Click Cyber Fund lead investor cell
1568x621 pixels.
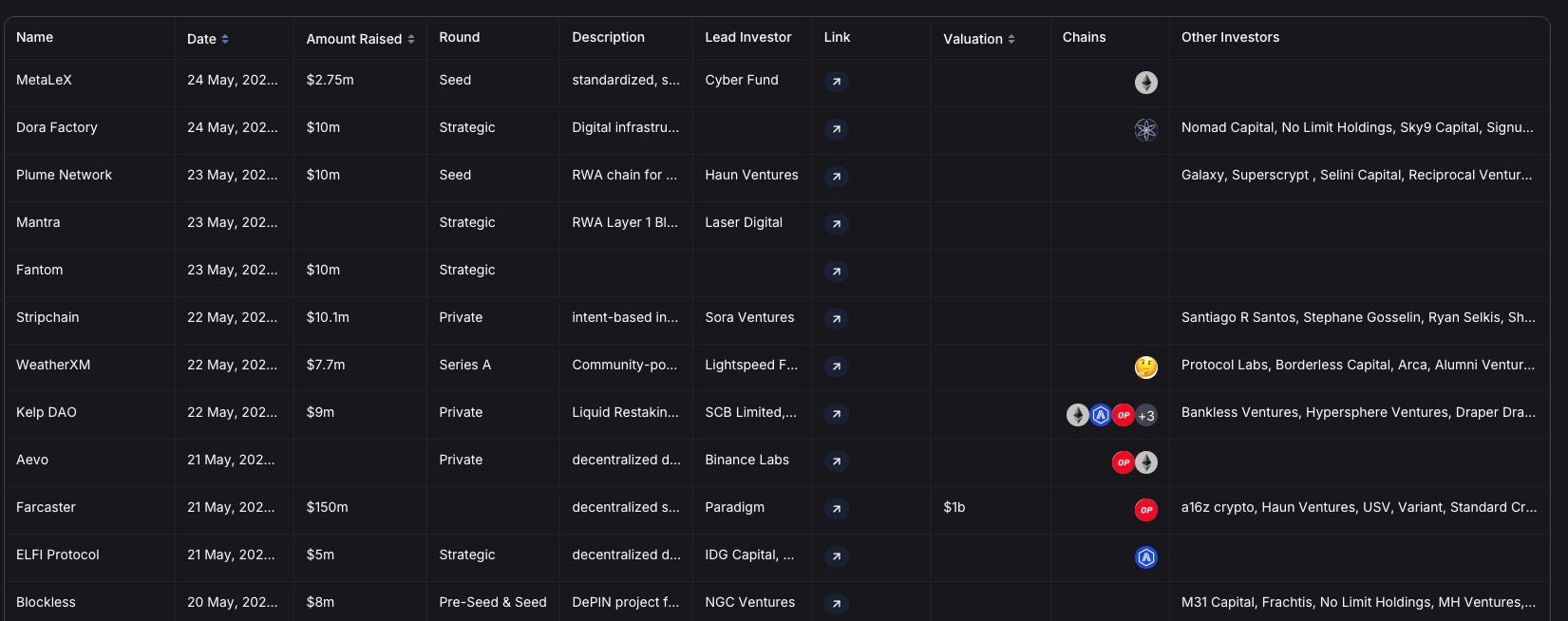742,80
